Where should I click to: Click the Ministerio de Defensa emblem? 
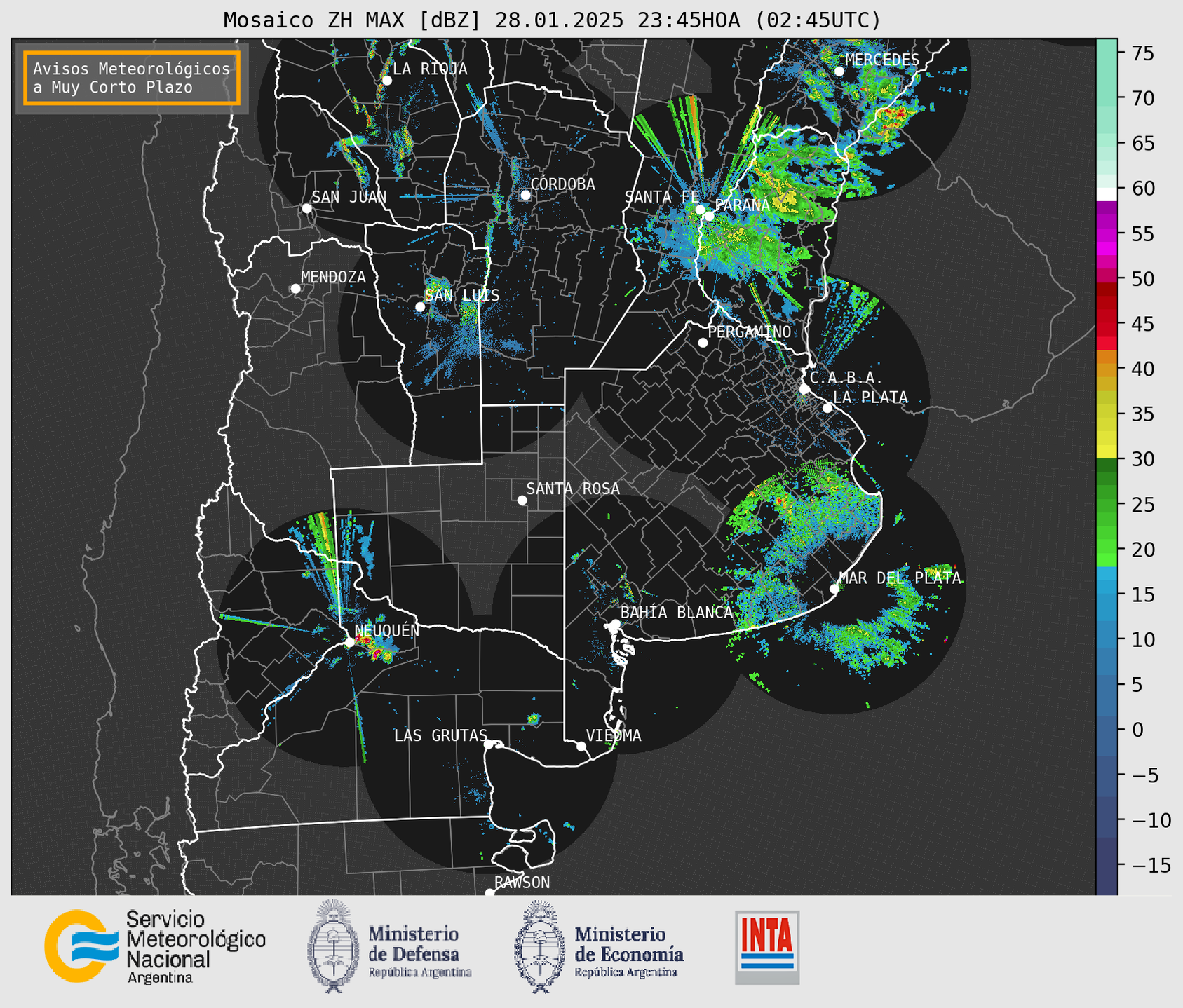tap(332, 946)
